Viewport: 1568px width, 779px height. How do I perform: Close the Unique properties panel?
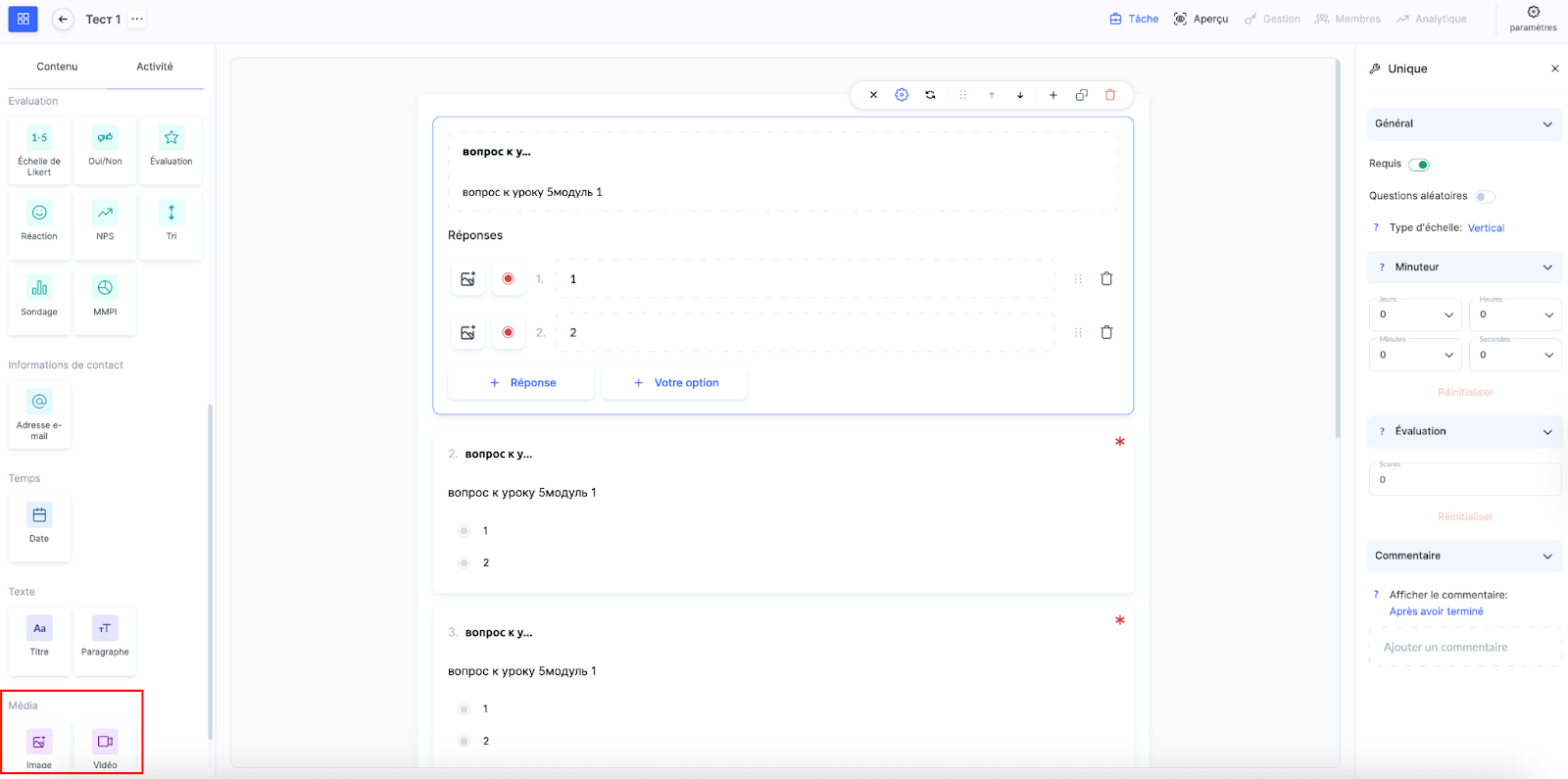pos(1554,69)
